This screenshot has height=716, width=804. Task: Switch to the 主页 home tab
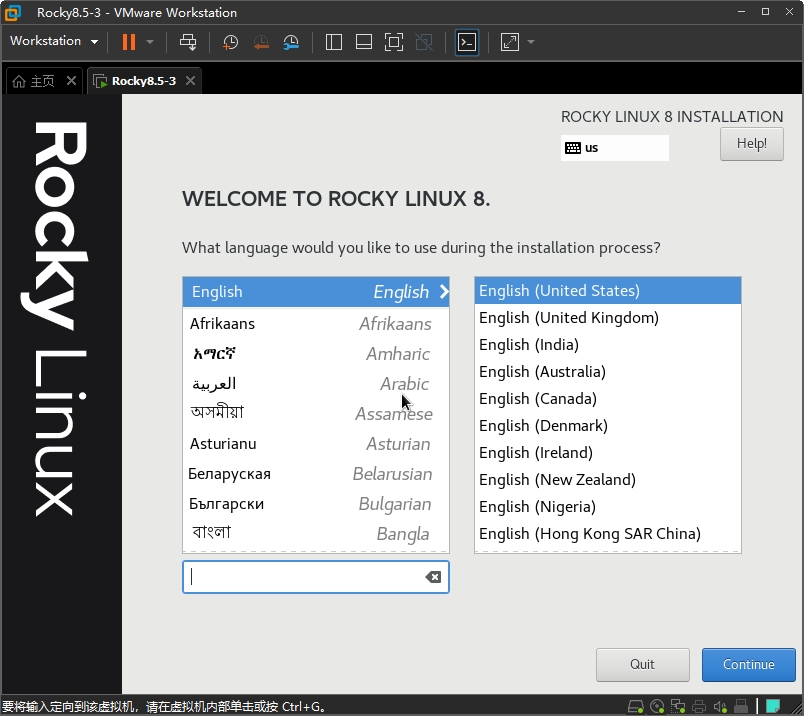[x=34, y=81]
